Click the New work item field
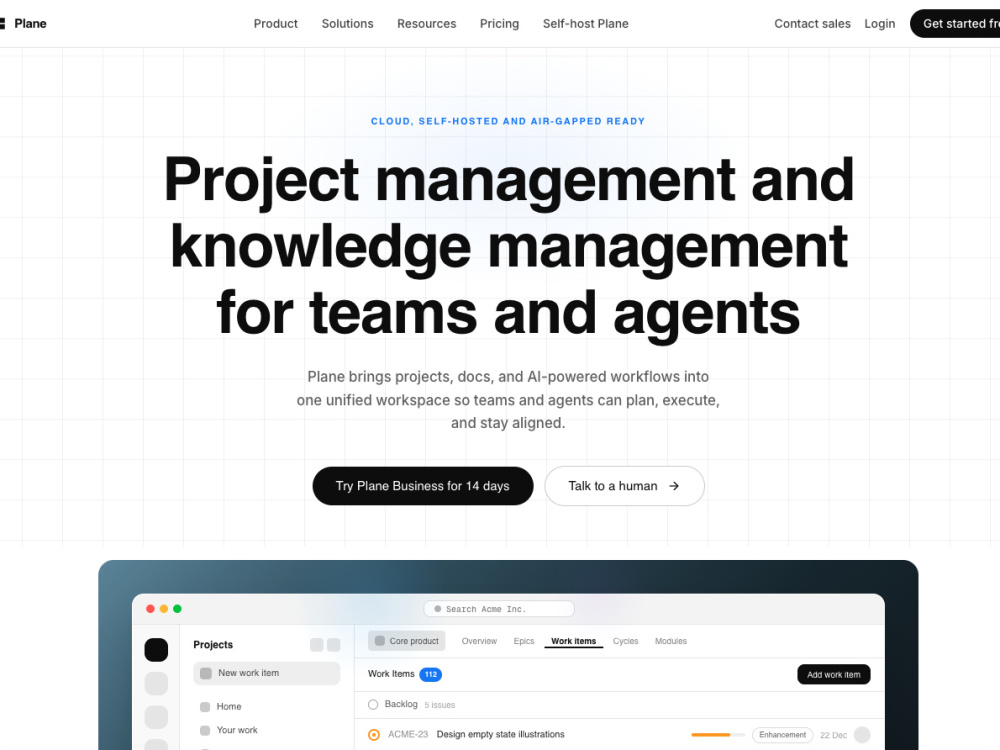 point(267,673)
